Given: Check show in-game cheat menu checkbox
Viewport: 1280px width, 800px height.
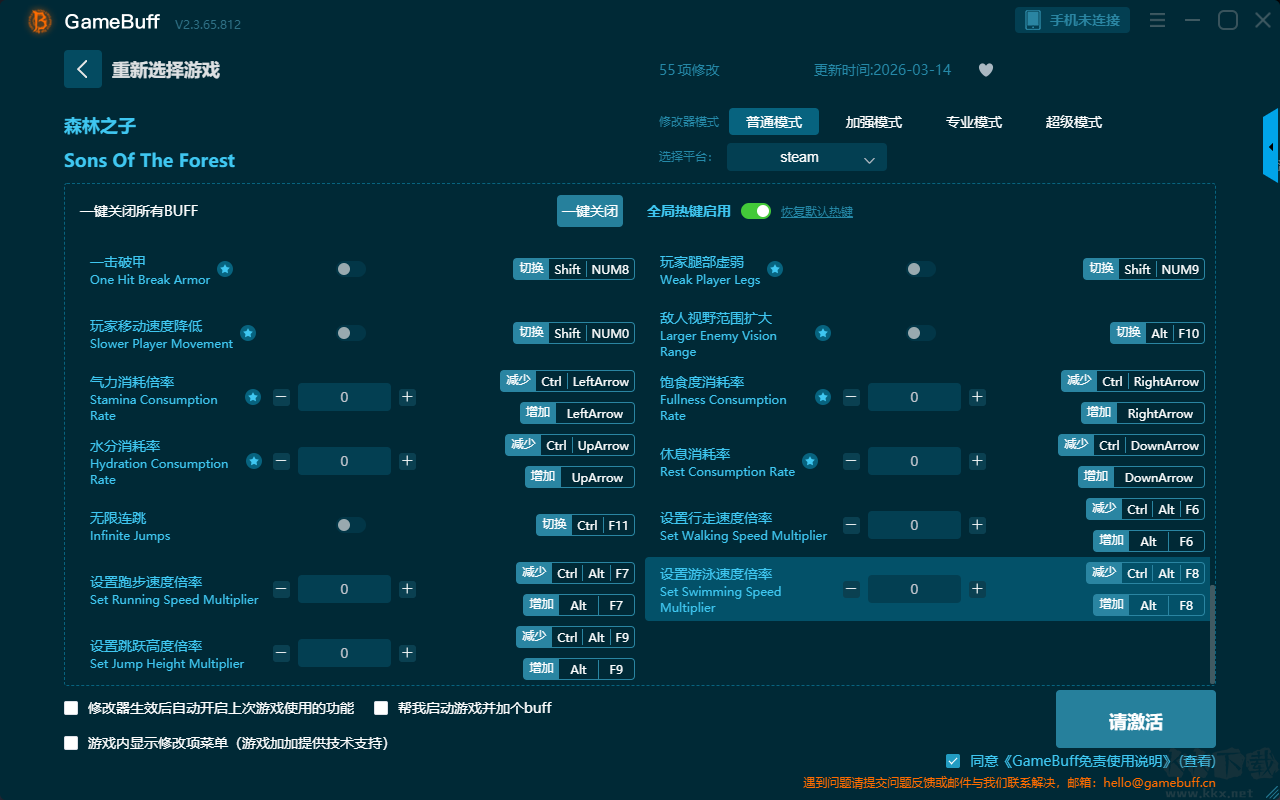Looking at the screenshot, I should (x=71, y=743).
